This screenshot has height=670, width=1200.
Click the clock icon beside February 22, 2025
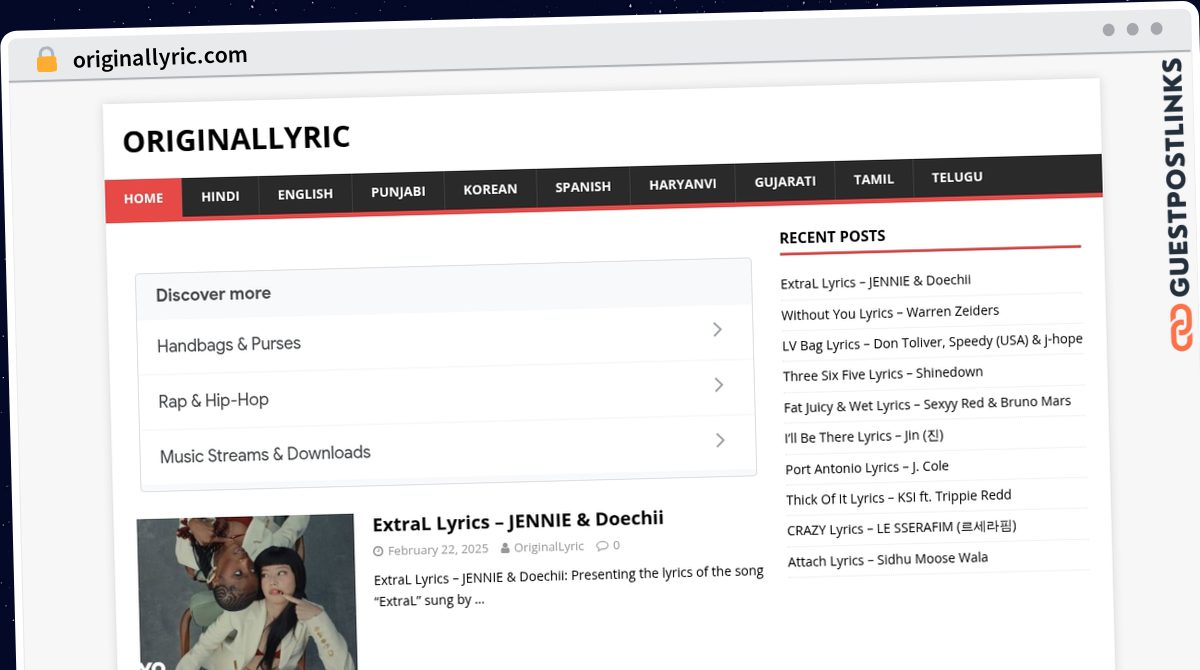point(378,551)
